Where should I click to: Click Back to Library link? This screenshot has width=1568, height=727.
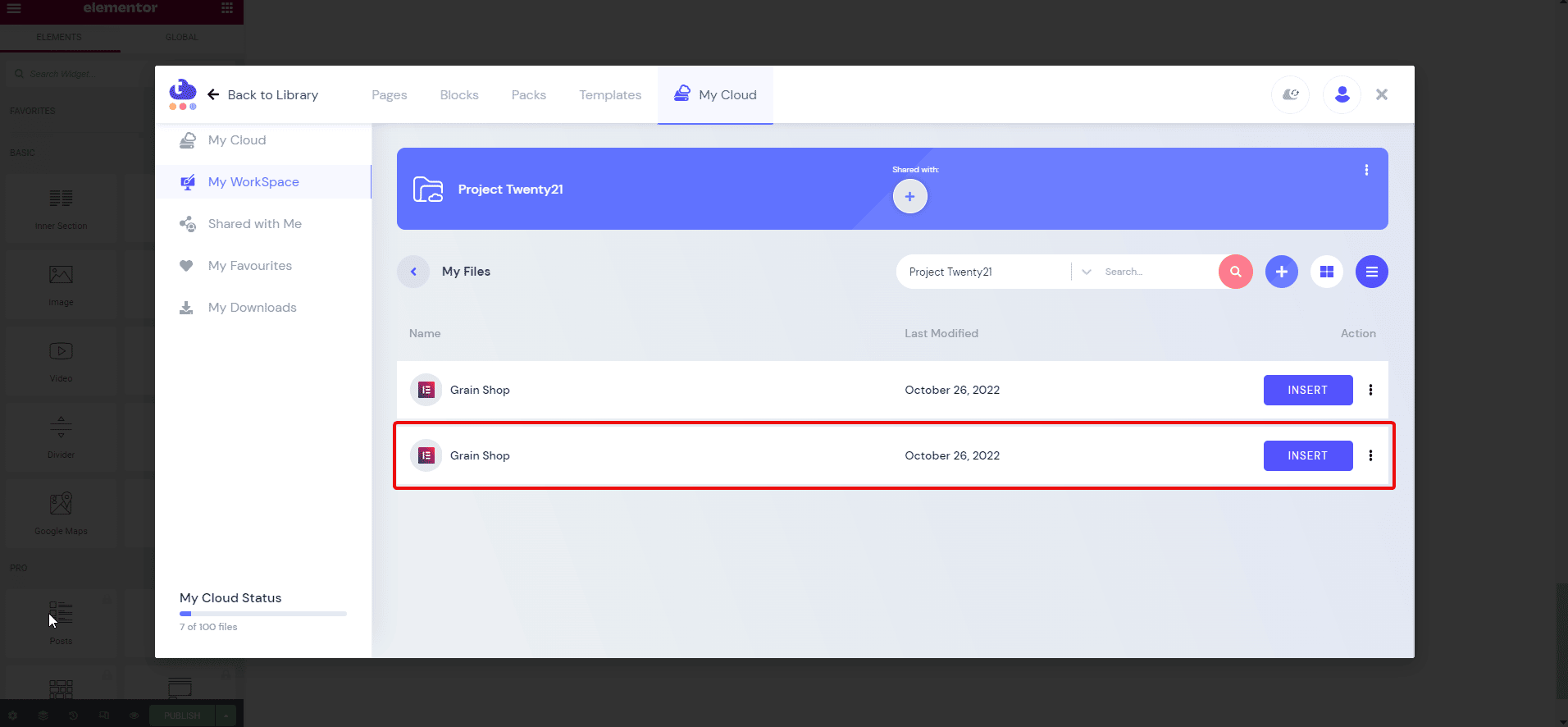262,94
